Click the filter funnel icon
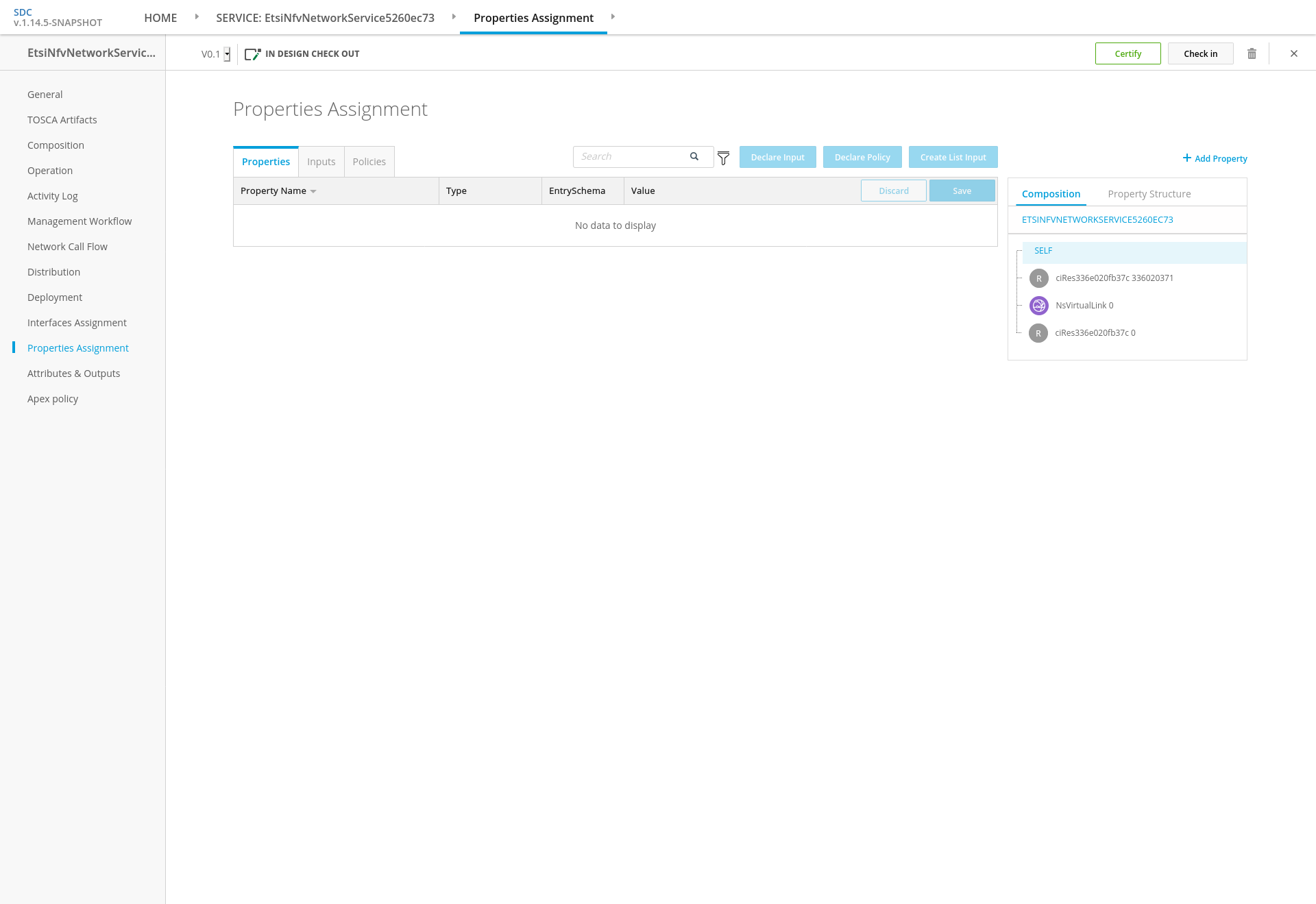 pyautogui.click(x=723, y=158)
